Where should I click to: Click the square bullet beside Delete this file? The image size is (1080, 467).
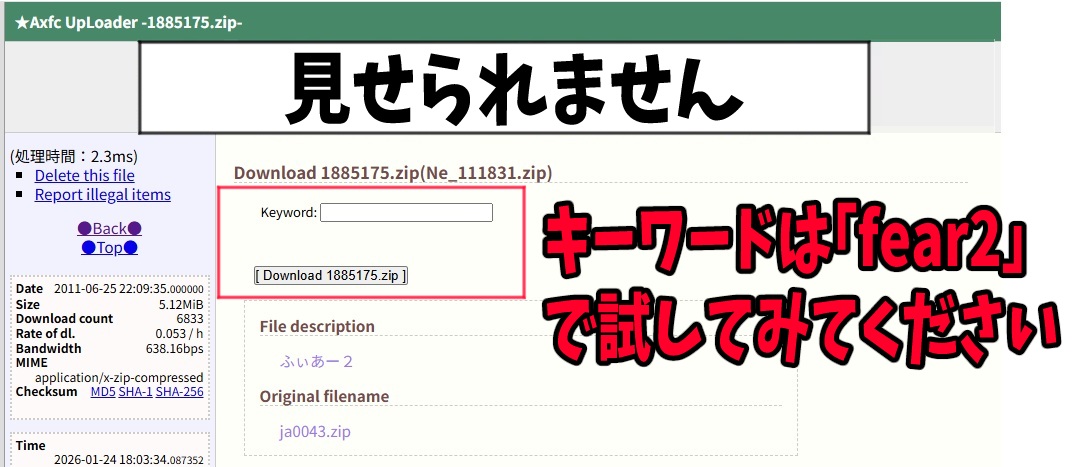tap(22, 177)
